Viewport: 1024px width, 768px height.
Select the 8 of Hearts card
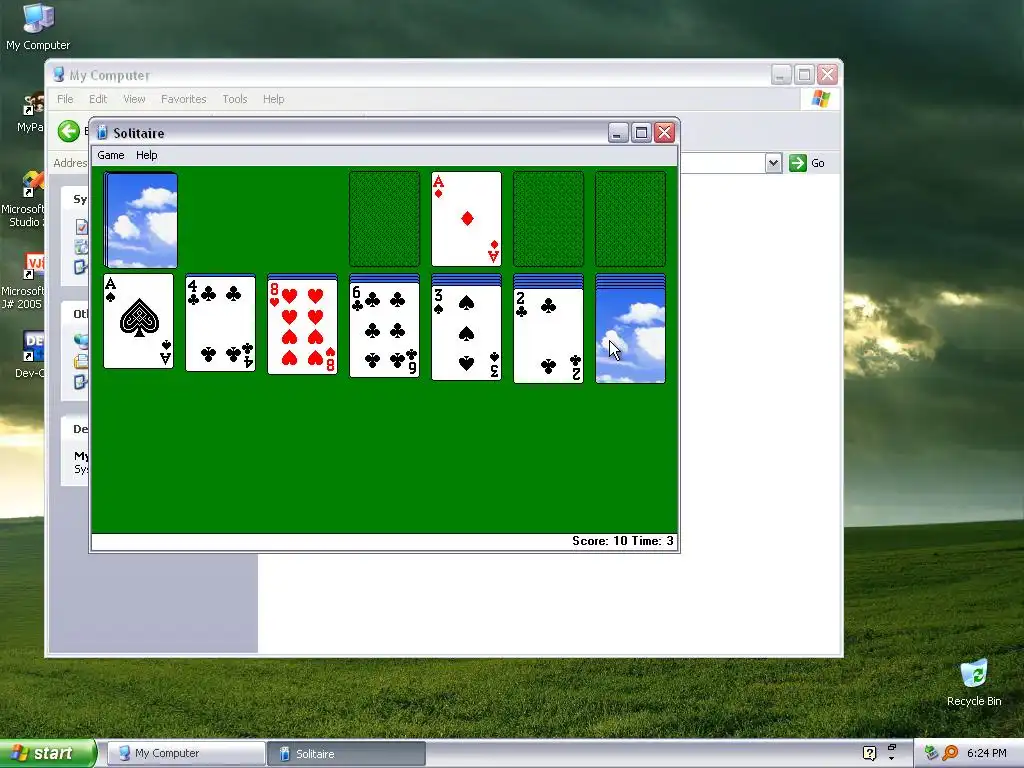pos(302,326)
